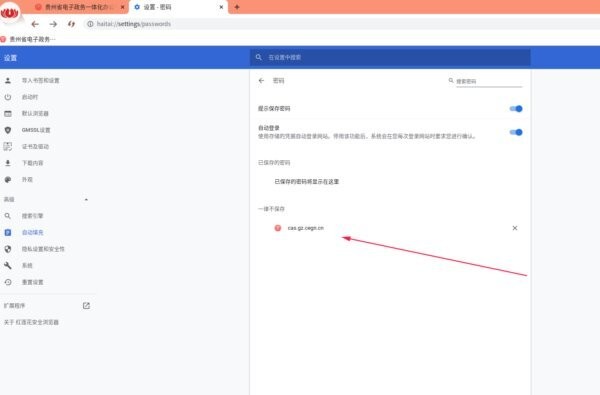
Task: Close the 设置 - 密码 tab
Action: 221,7
